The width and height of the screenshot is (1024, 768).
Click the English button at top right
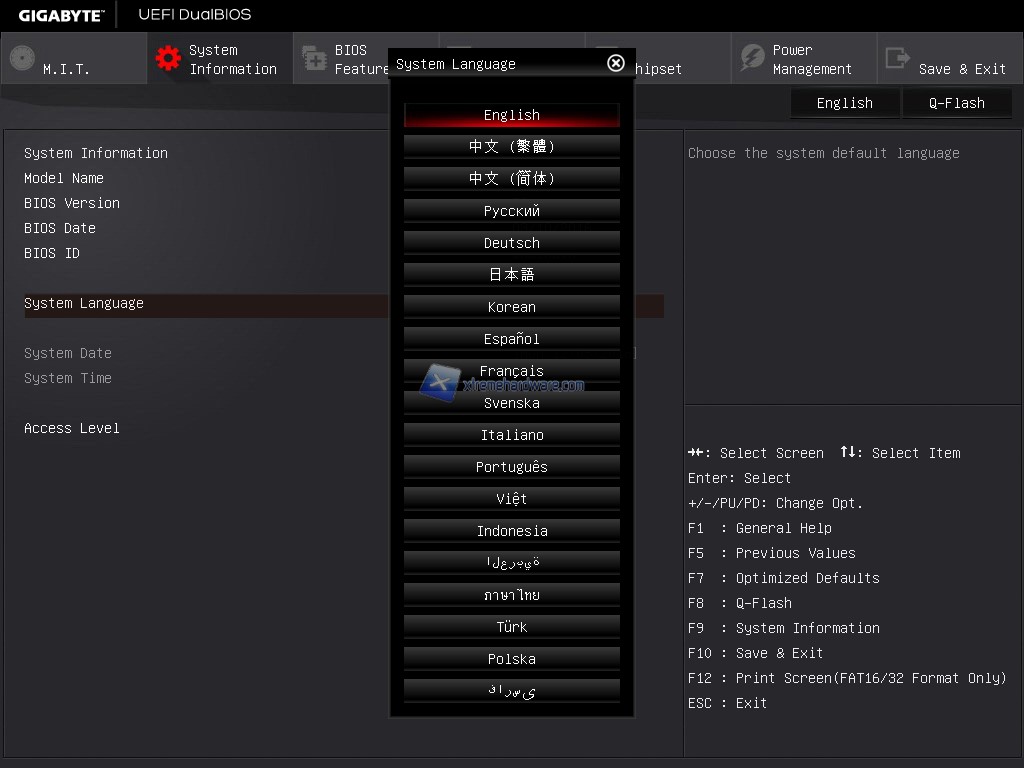844,103
